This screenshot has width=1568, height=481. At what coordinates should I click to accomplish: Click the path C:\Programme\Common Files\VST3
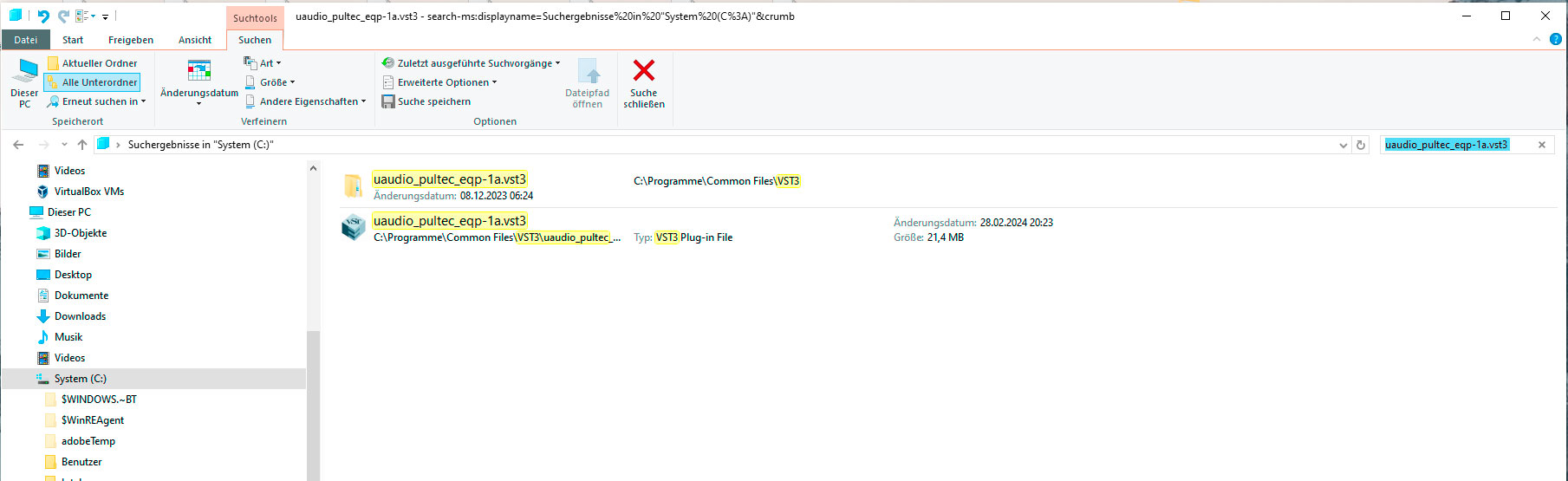point(717,181)
